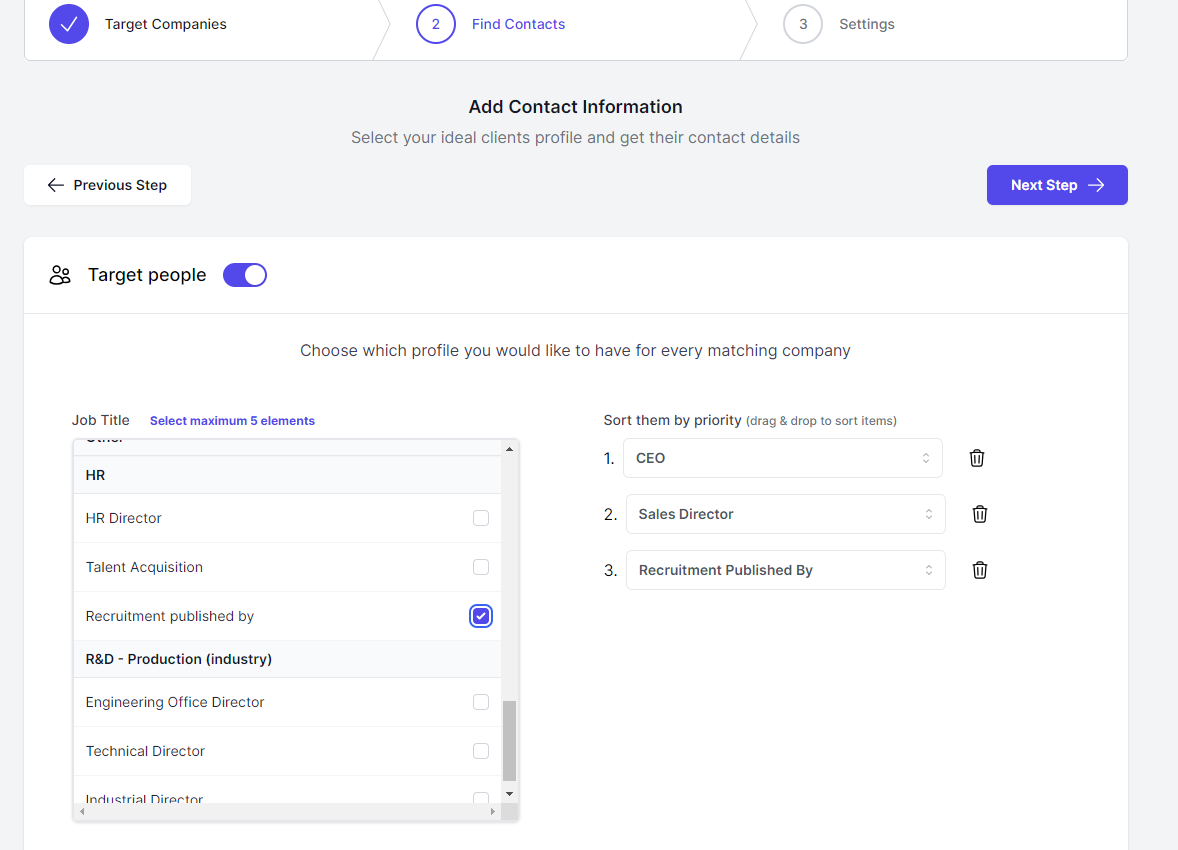Toggle the Target people switch off
Screen dimensions: 1178x850
245,275
